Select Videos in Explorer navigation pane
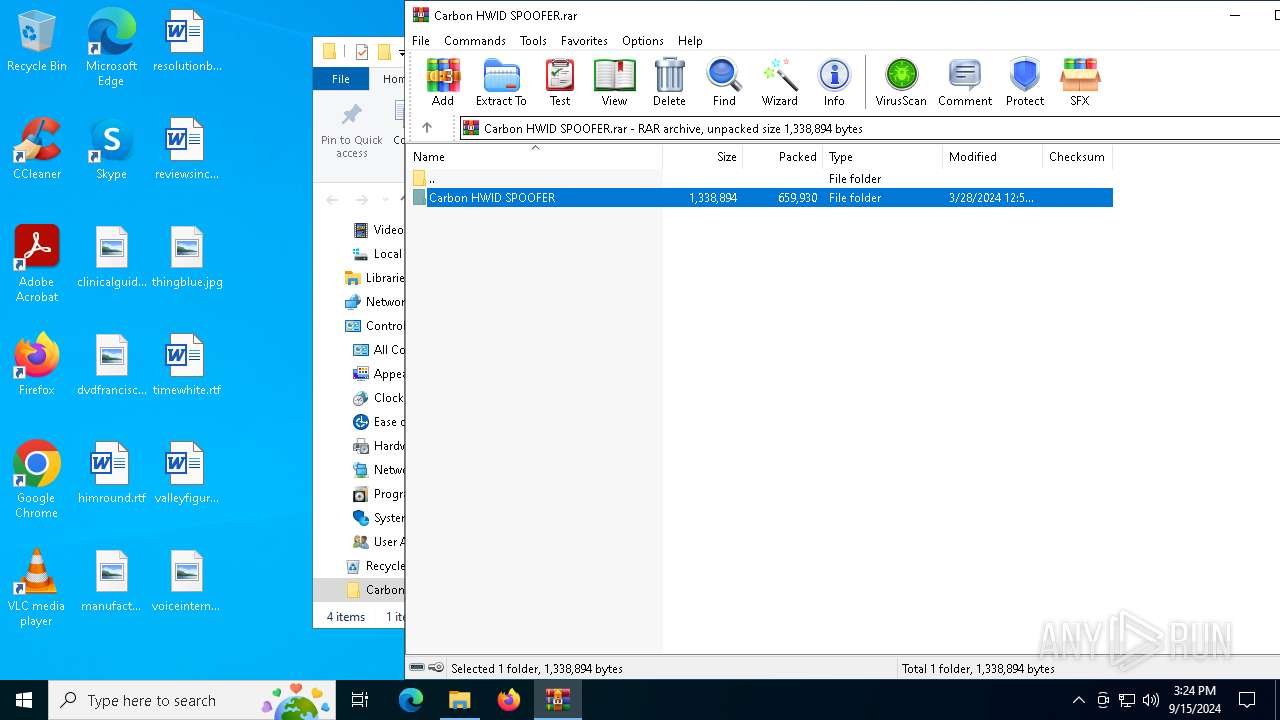1280x720 pixels. point(378,230)
